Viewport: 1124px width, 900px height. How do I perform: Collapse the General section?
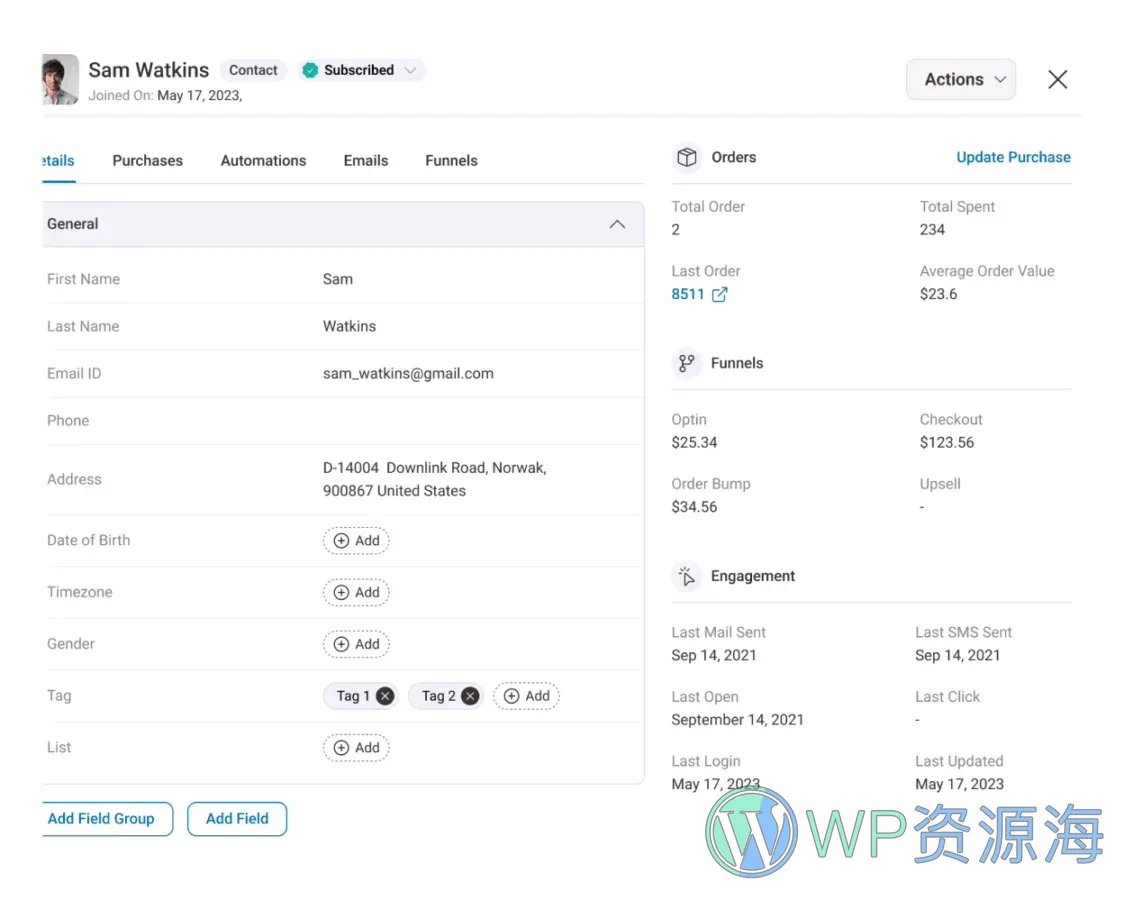[x=617, y=224]
